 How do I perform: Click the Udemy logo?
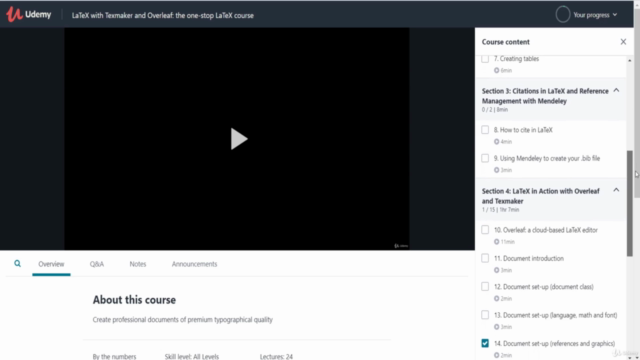click(28, 15)
